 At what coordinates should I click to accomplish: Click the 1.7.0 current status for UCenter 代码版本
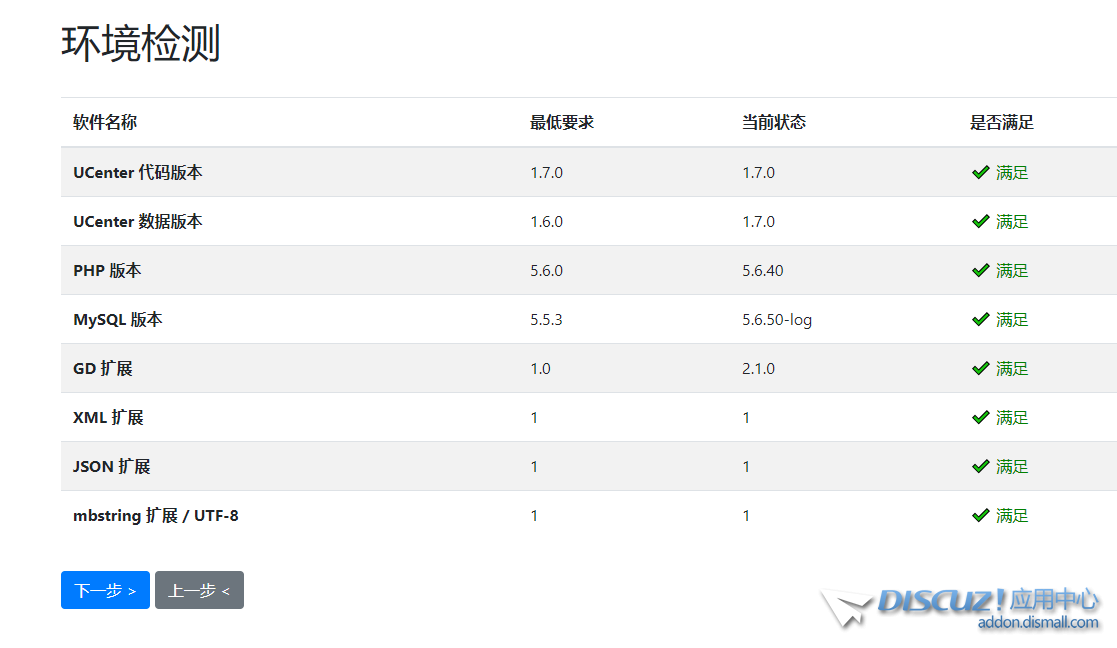tap(759, 172)
